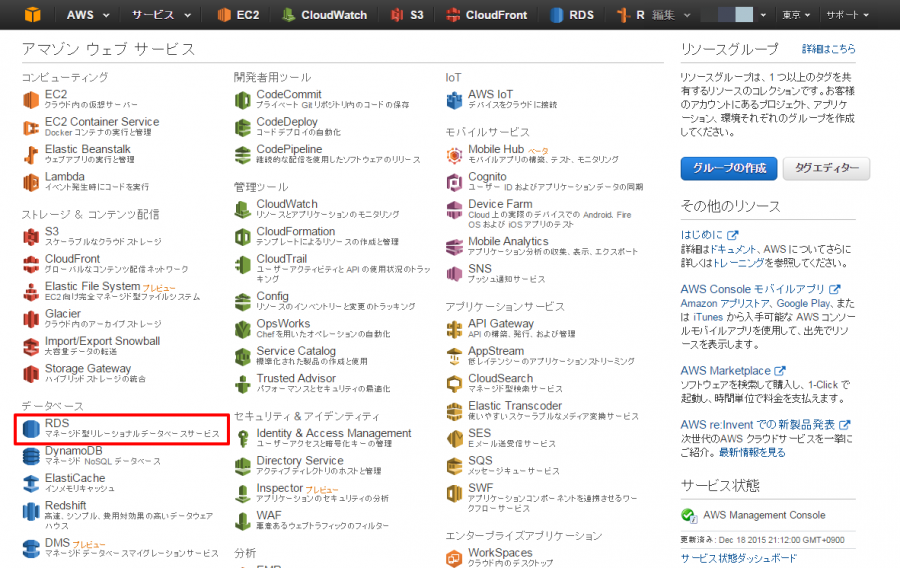Image resolution: width=900 pixels, height=568 pixels.
Task: Open the Directory Service link
Action: 300,461
